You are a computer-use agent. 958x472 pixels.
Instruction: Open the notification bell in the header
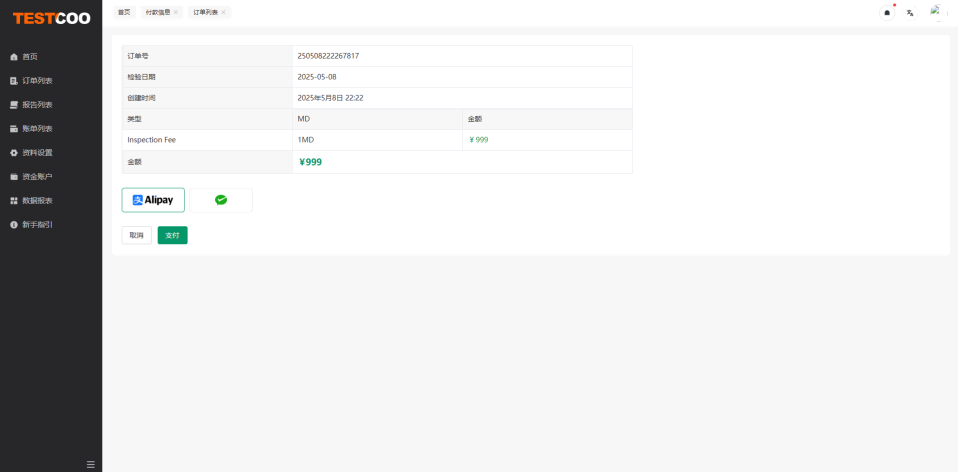coord(886,12)
